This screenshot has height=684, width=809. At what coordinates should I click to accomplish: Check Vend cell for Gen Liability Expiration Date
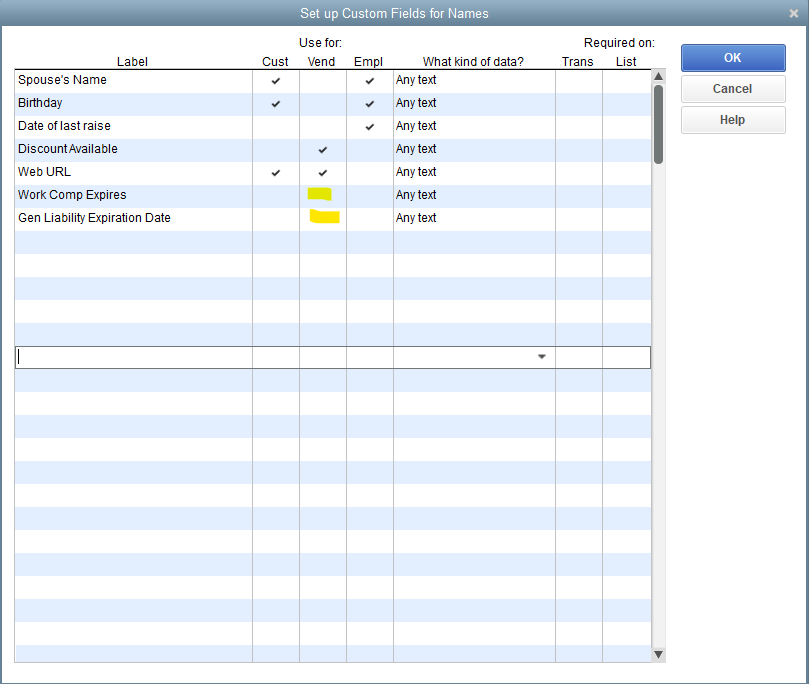(323, 218)
